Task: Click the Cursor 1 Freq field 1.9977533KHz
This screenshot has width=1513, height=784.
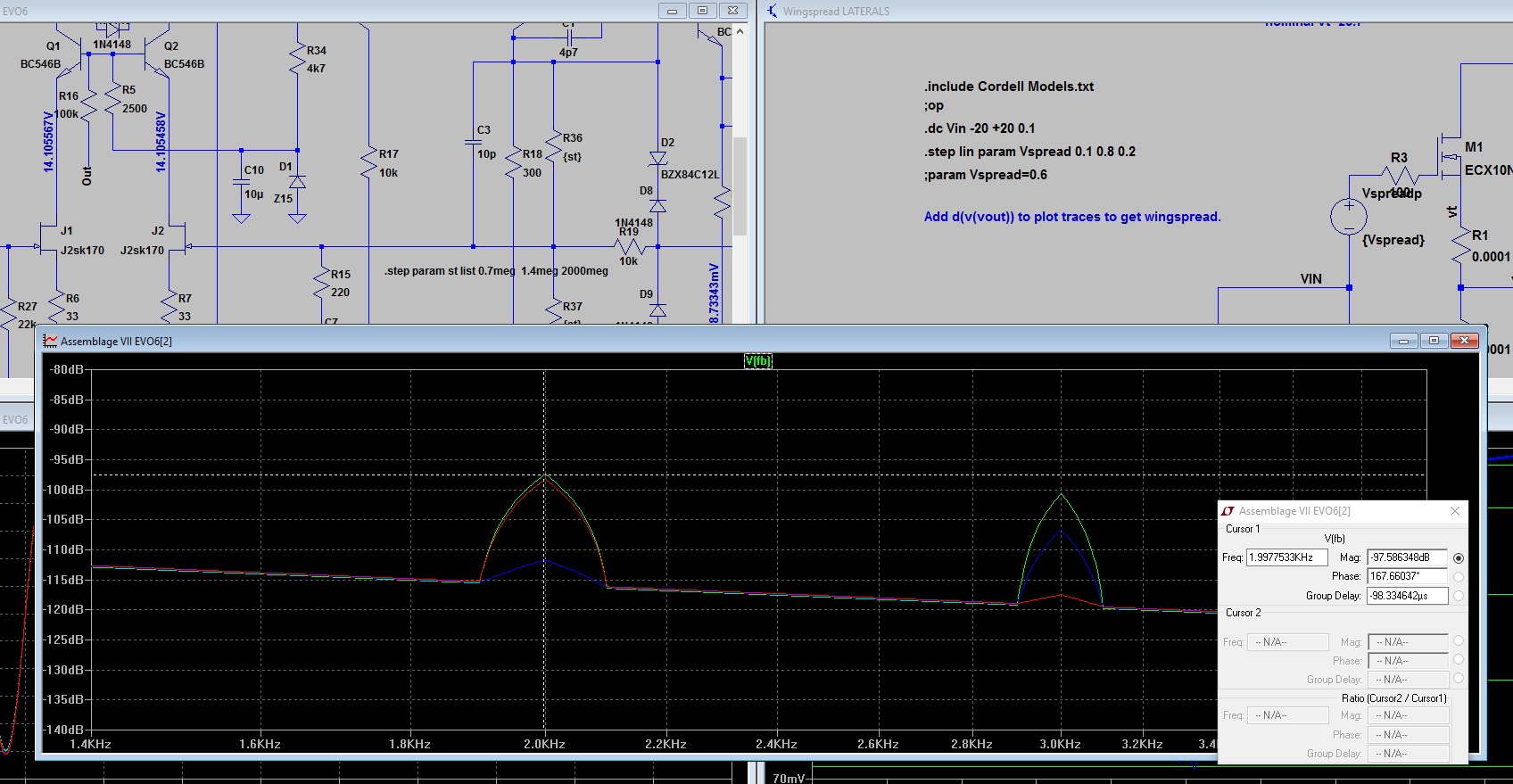Action: (1287, 557)
